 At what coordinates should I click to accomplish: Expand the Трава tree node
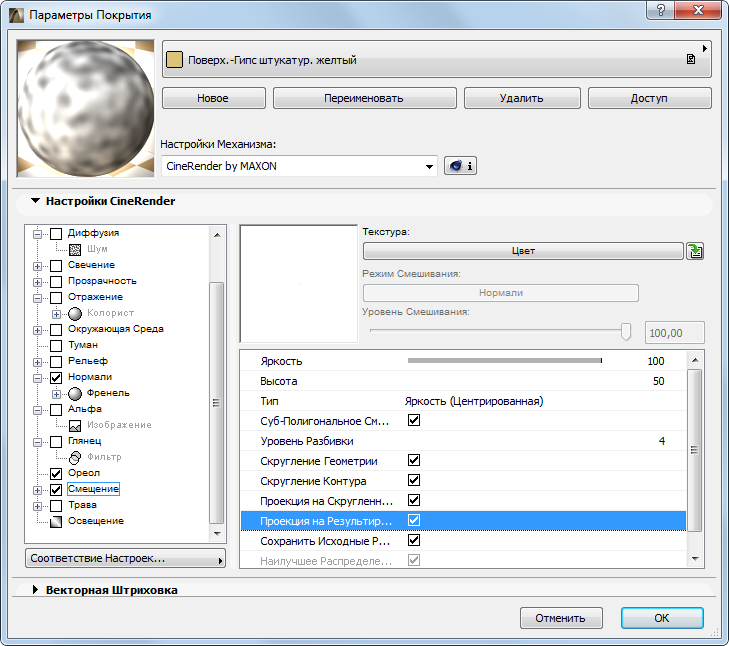pyautogui.click(x=37, y=506)
